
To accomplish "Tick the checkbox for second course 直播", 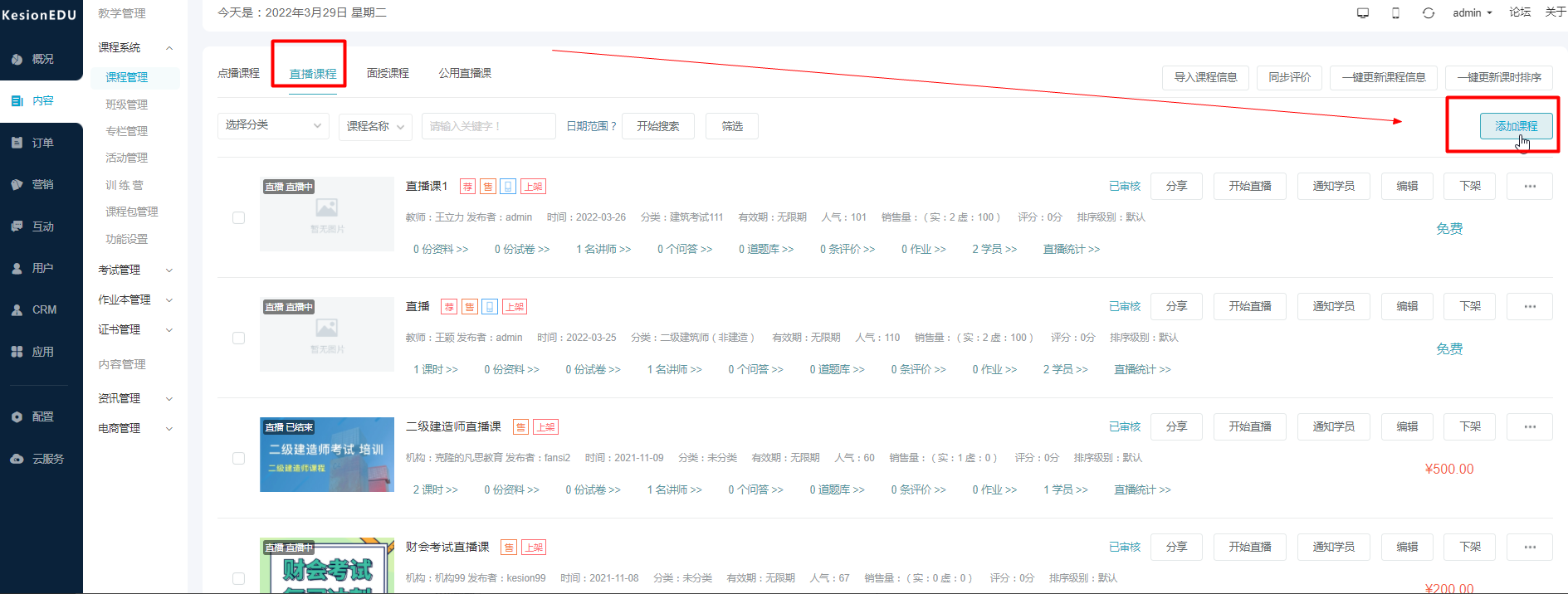I will tap(239, 338).
